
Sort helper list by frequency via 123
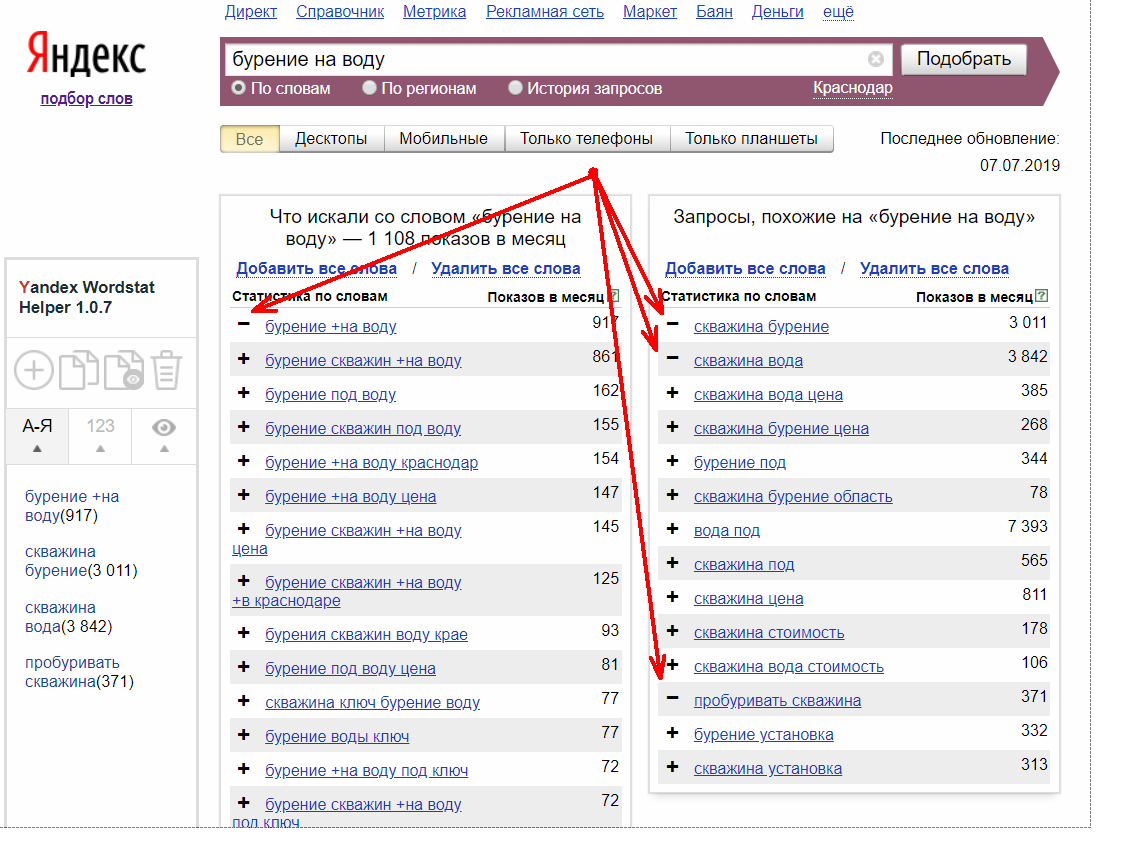(x=100, y=436)
